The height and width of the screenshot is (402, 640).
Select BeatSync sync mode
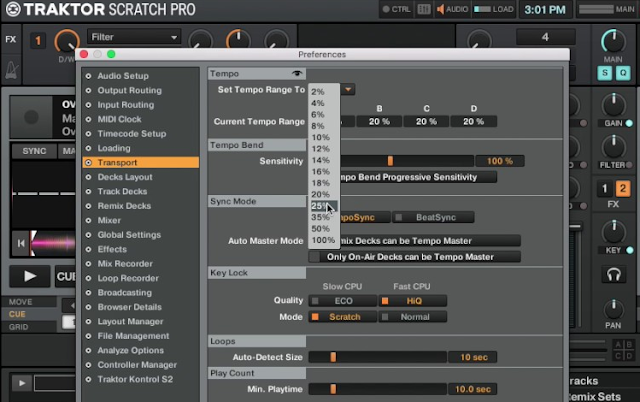433,218
